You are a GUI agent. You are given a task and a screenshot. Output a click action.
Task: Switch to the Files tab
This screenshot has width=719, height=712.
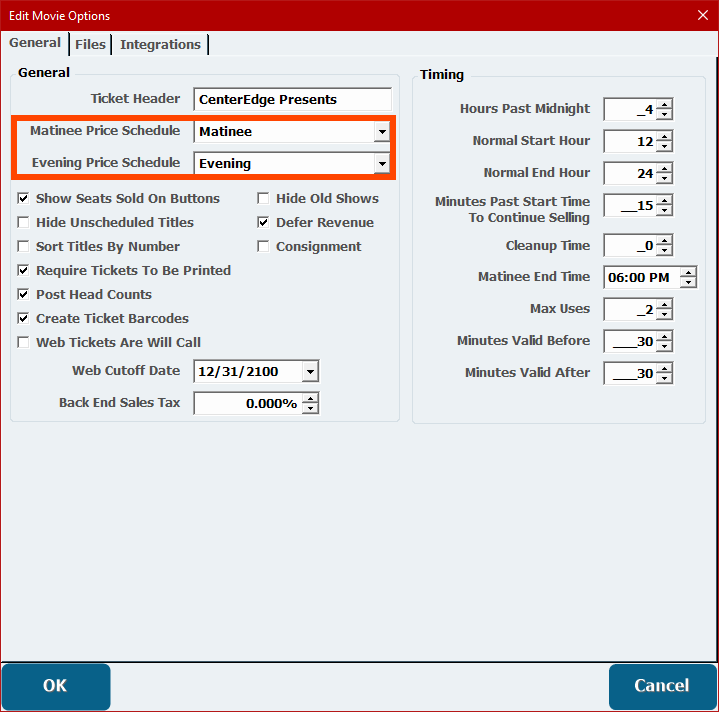pos(90,44)
